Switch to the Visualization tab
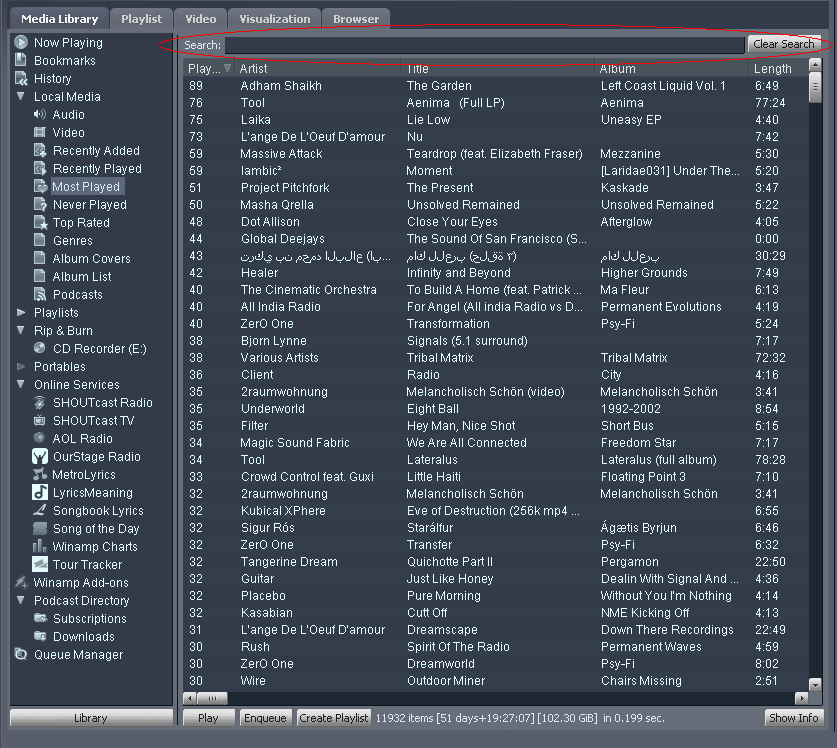 click(274, 19)
